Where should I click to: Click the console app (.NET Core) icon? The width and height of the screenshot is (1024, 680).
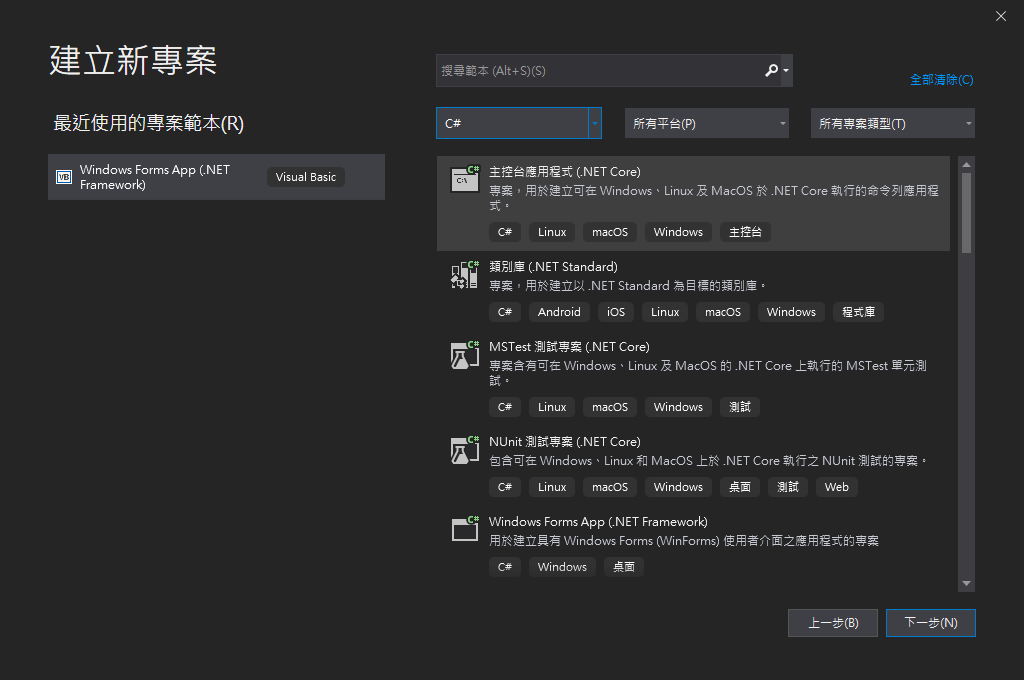pyautogui.click(x=464, y=178)
